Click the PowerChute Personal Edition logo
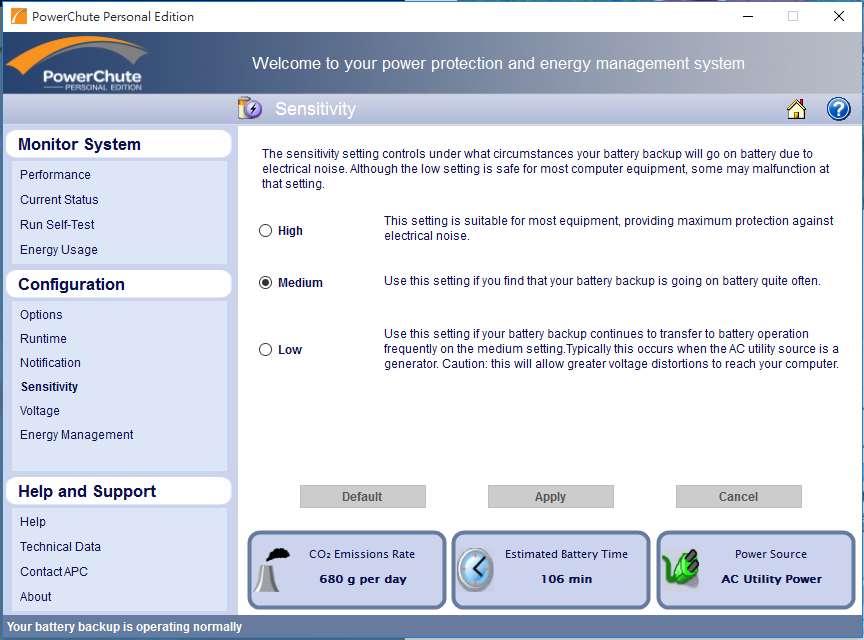864x640 pixels. 78,63
